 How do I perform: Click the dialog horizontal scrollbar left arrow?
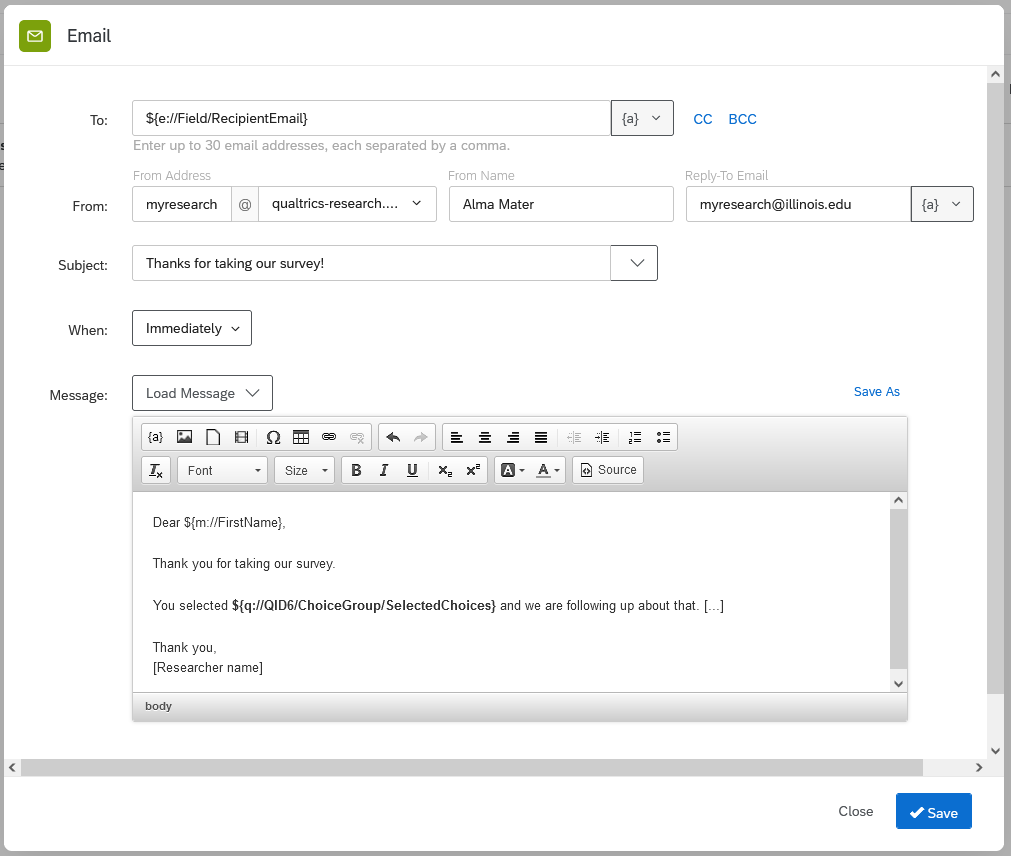click(12, 767)
